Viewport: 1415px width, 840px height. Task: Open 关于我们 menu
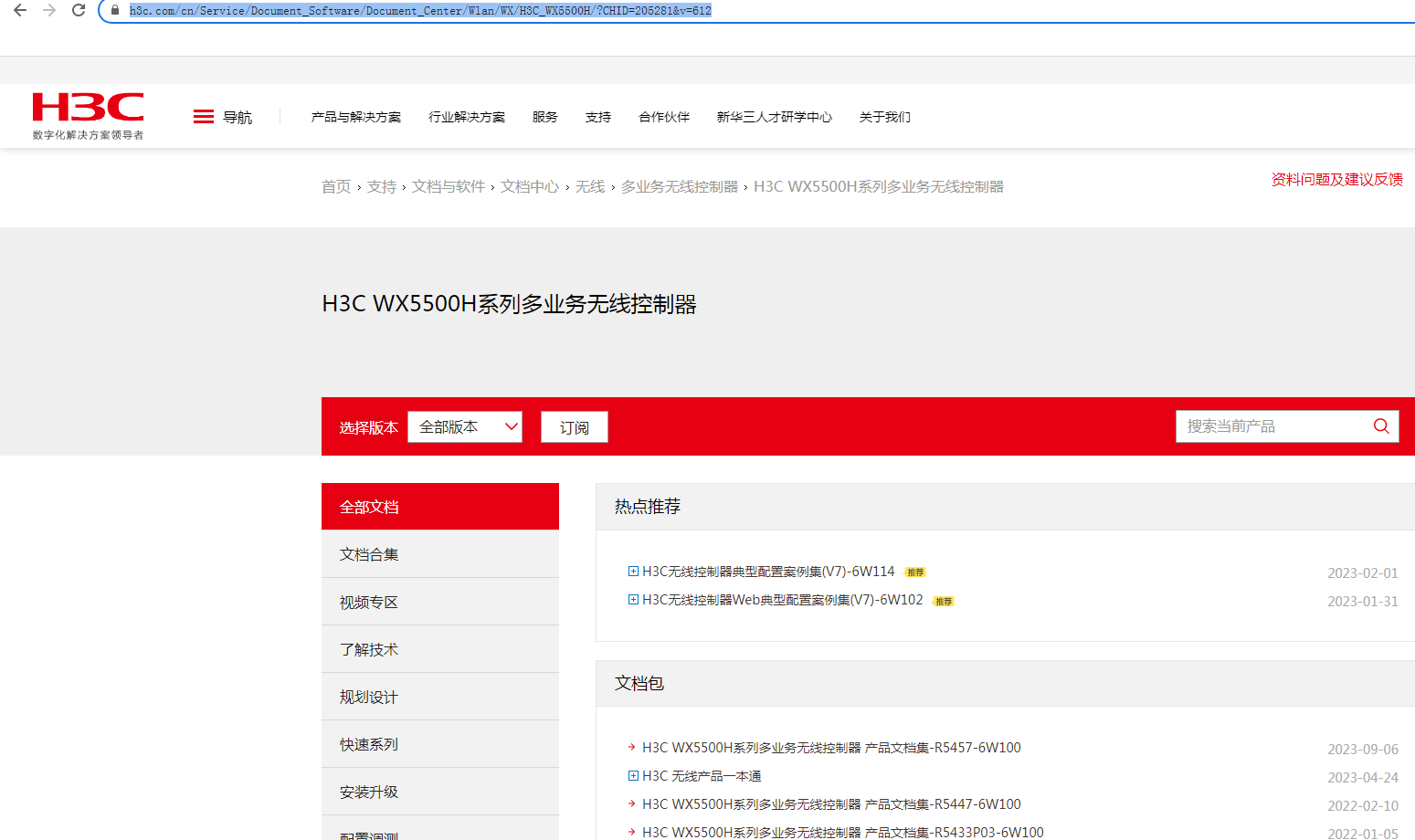coord(885,117)
